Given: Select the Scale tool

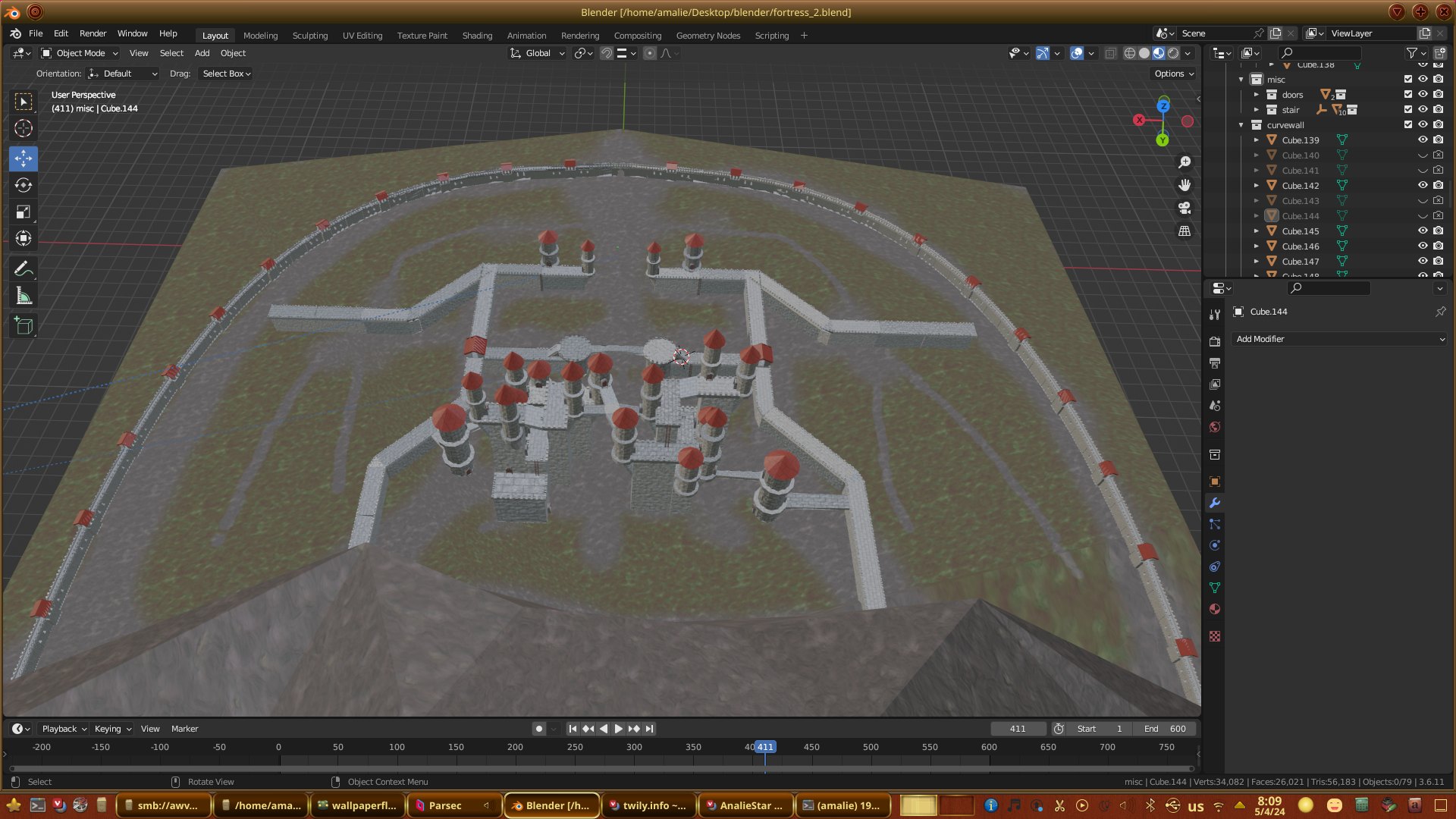Looking at the screenshot, I should [24, 212].
